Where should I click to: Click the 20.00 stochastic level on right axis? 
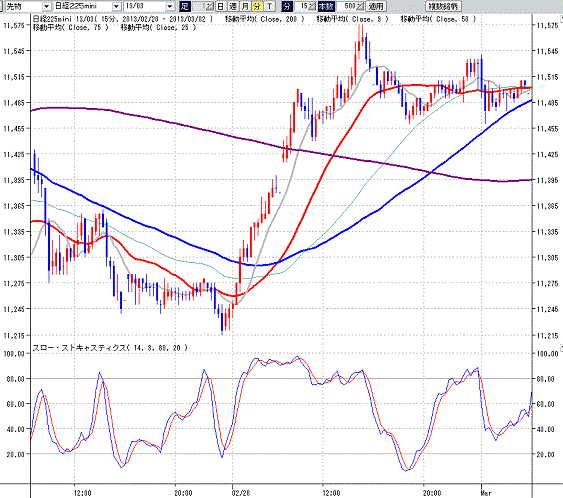click(545, 454)
